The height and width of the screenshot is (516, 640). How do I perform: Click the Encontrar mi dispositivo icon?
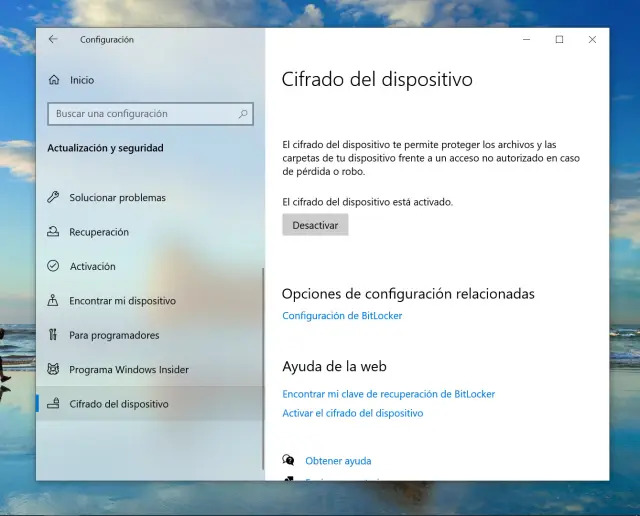point(53,301)
